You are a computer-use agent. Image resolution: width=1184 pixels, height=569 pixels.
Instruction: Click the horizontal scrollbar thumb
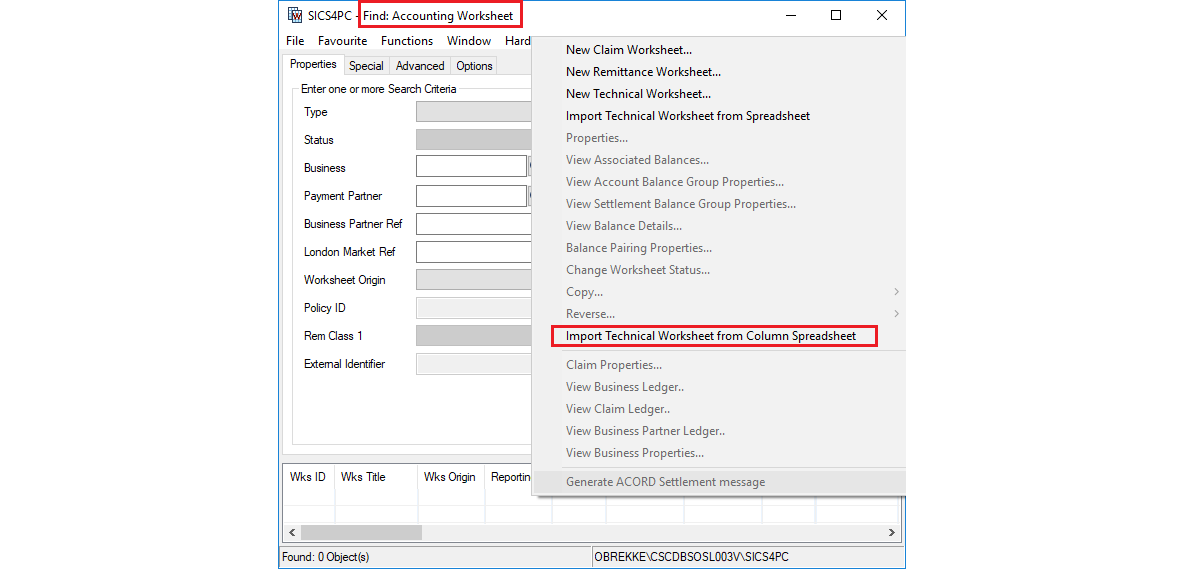pos(361,532)
